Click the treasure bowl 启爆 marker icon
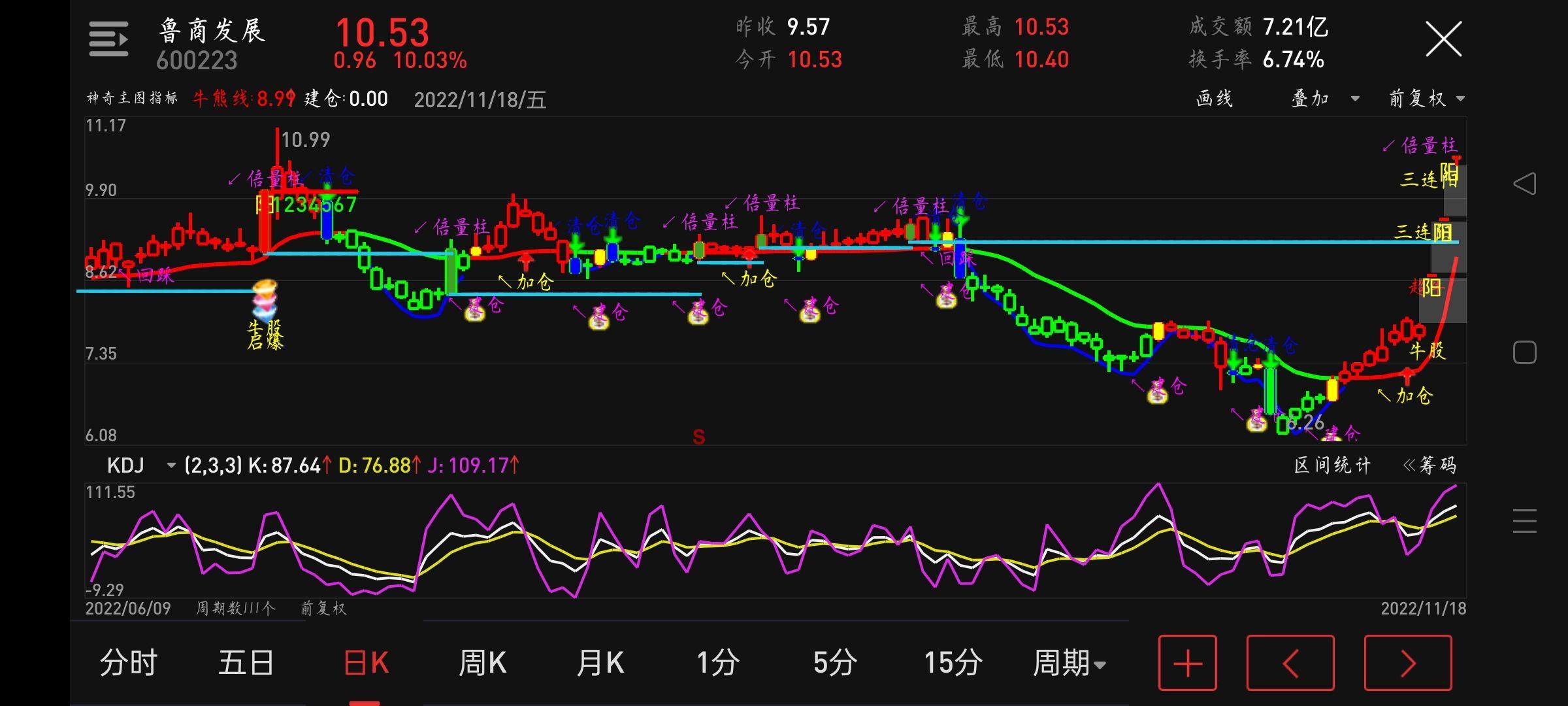Image resolution: width=1568 pixels, height=706 pixels. click(265, 302)
